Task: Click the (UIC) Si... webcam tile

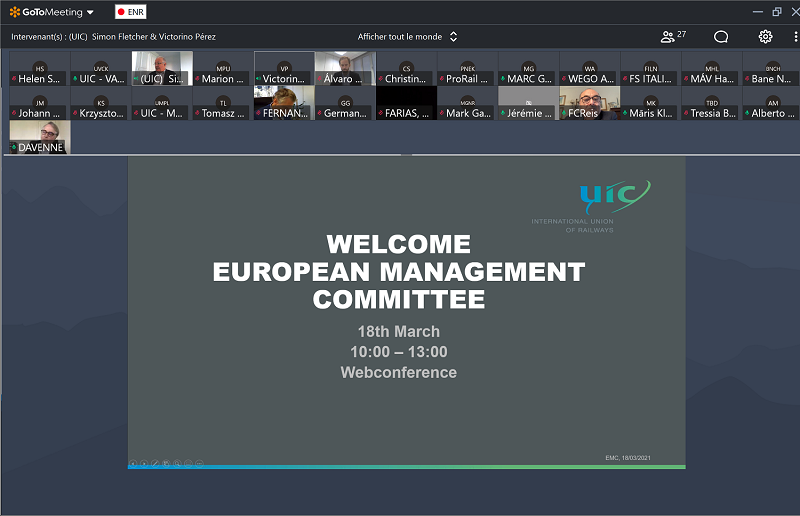Action: coord(162,68)
